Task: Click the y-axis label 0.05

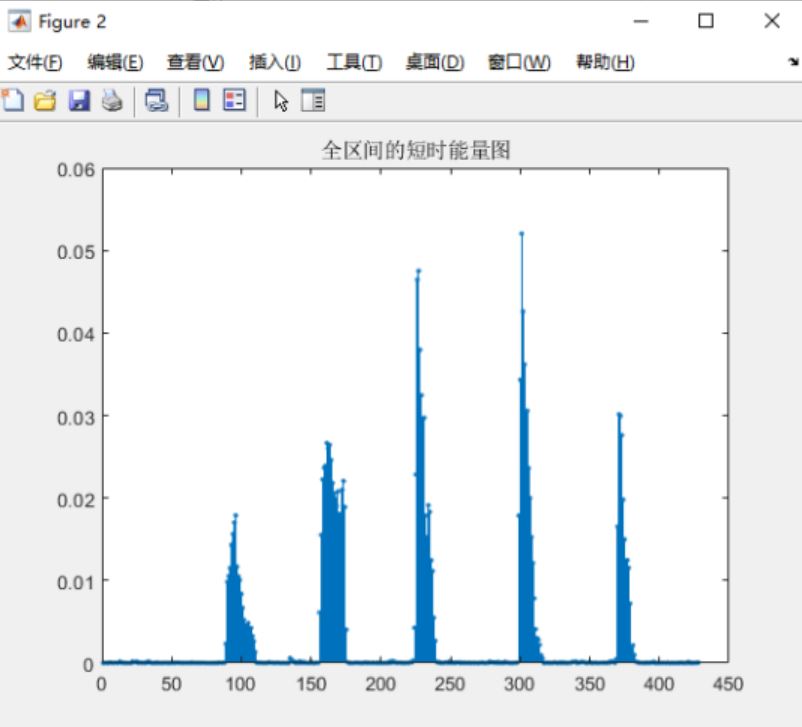Action: pos(76,252)
